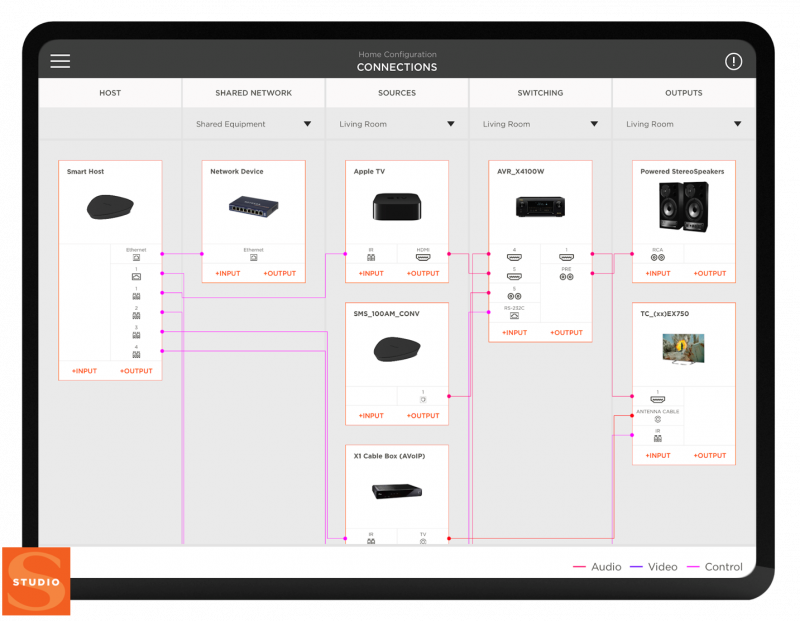Switch to the SWITCHING tab
800x621 pixels.
[x=540, y=93]
